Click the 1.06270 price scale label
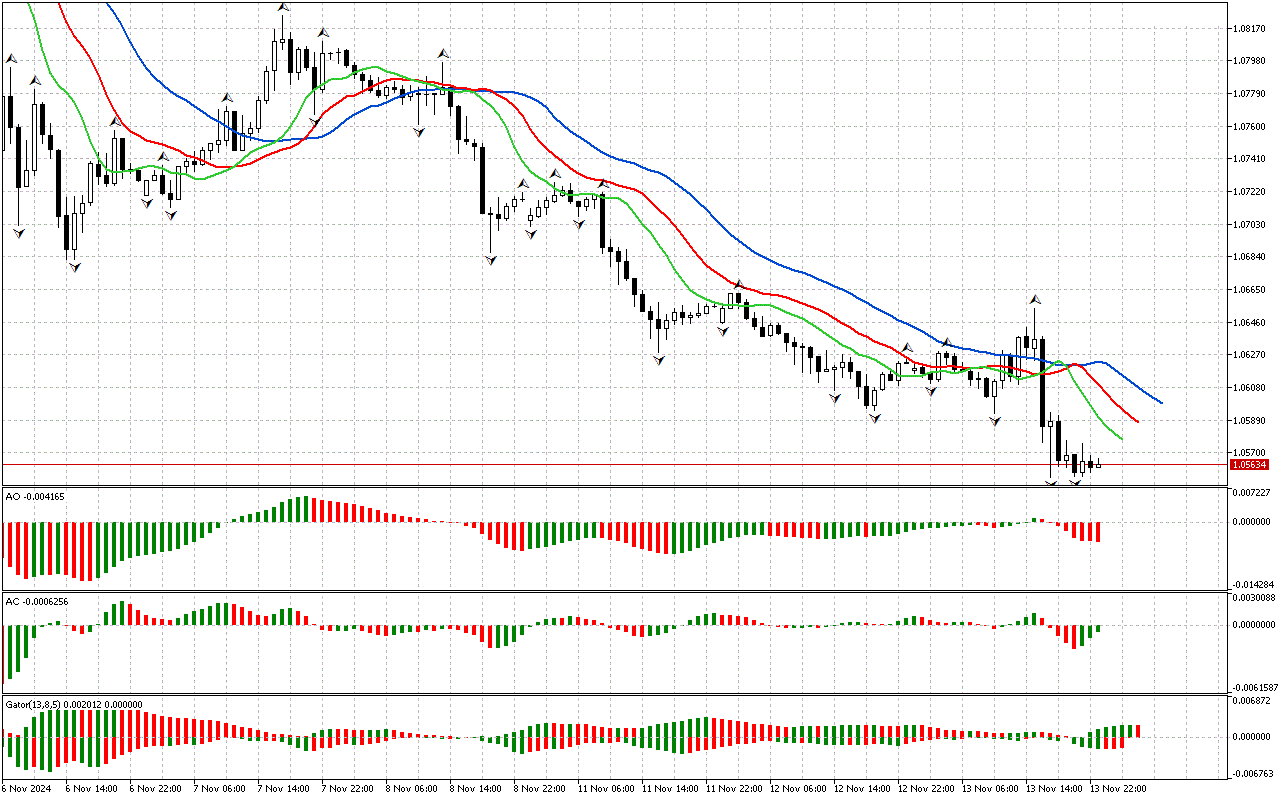The height and width of the screenshot is (800, 1280). point(1250,355)
